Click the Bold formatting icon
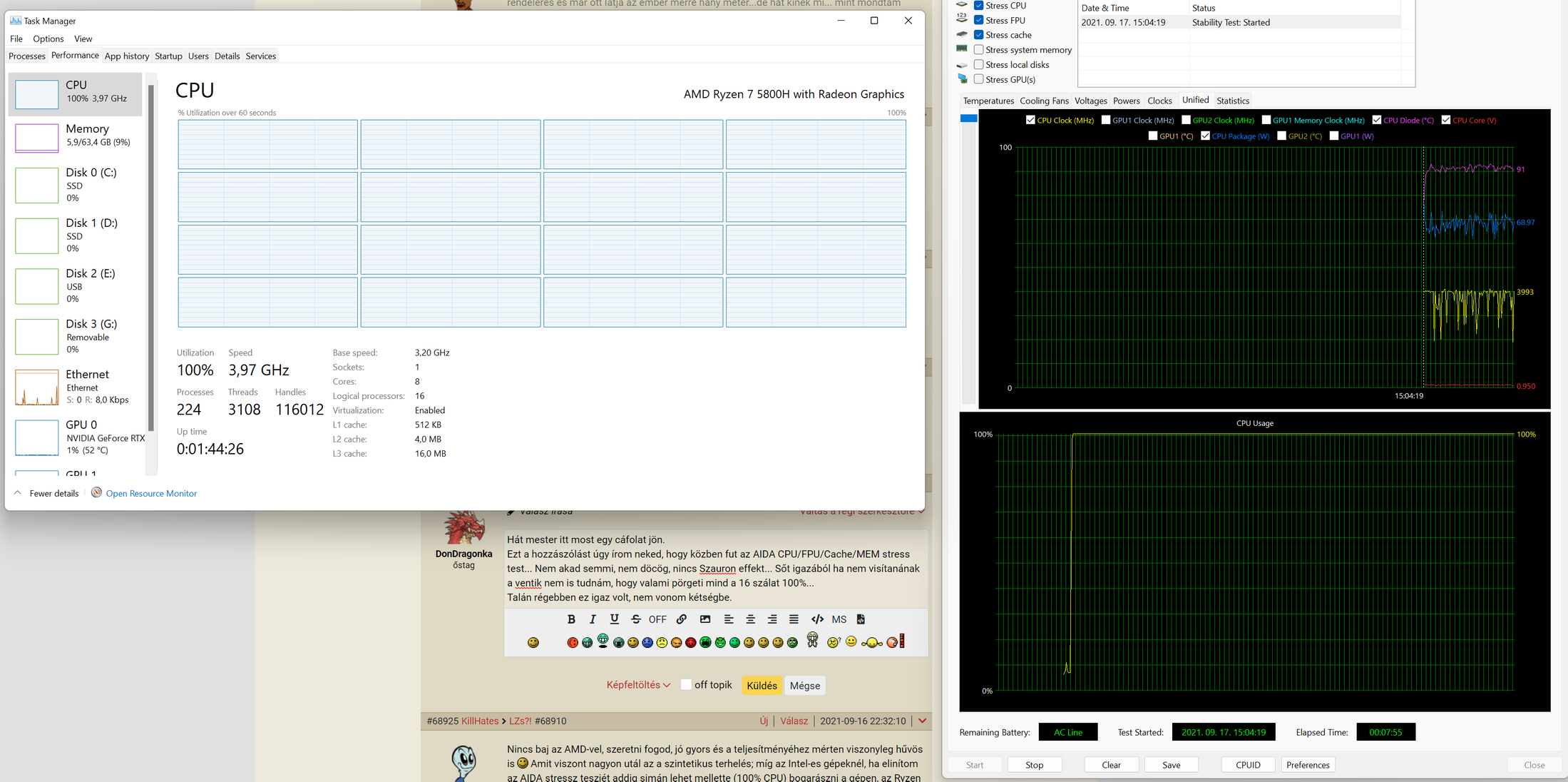Image resolution: width=1568 pixels, height=782 pixels. click(570, 619)
